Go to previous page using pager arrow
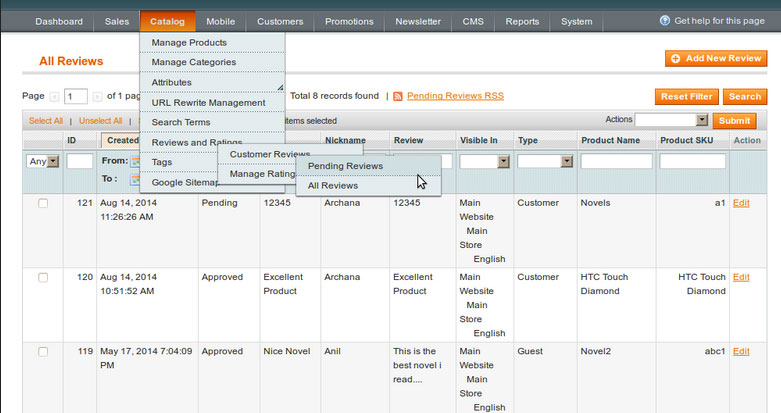 (55, 97)
